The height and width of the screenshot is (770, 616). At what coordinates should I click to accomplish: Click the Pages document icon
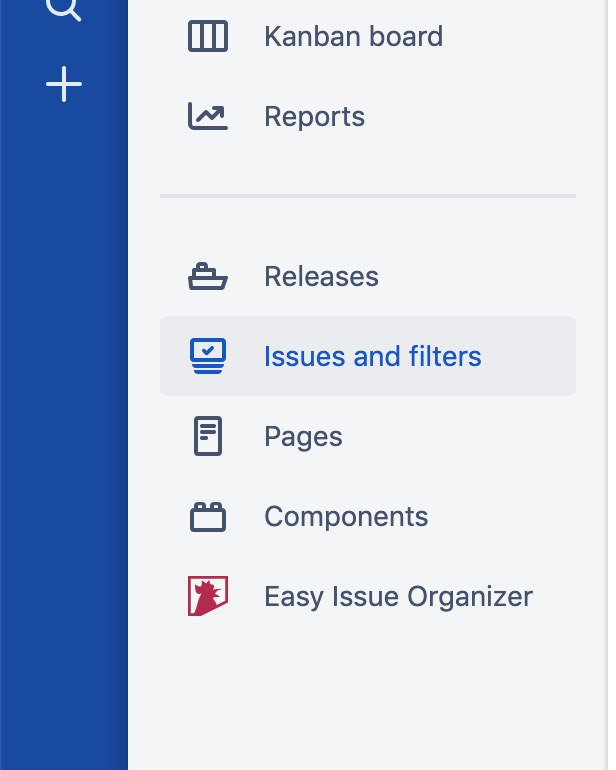point(208,436)
